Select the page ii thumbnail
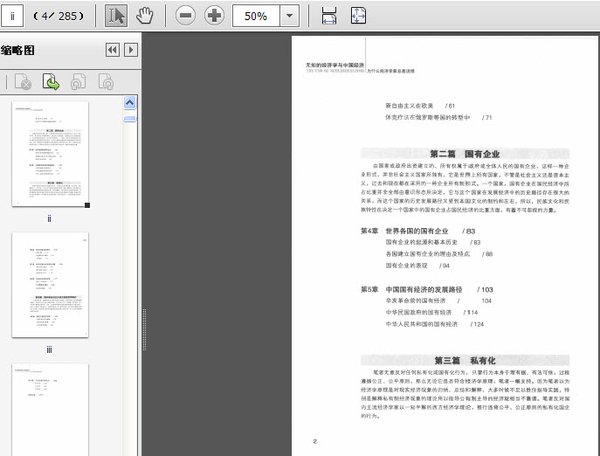This screenshot has height=456, width=600. point(50,153)
